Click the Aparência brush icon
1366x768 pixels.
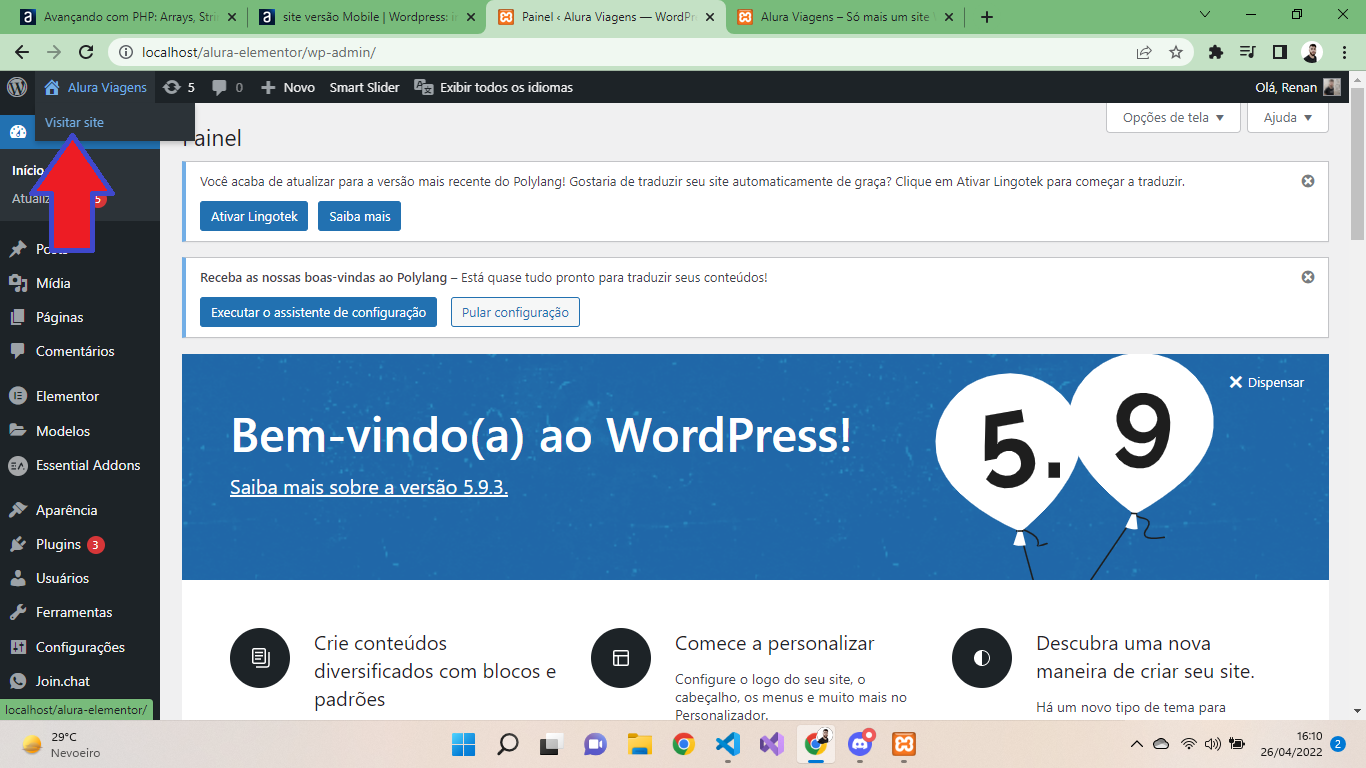click(18, 510)
